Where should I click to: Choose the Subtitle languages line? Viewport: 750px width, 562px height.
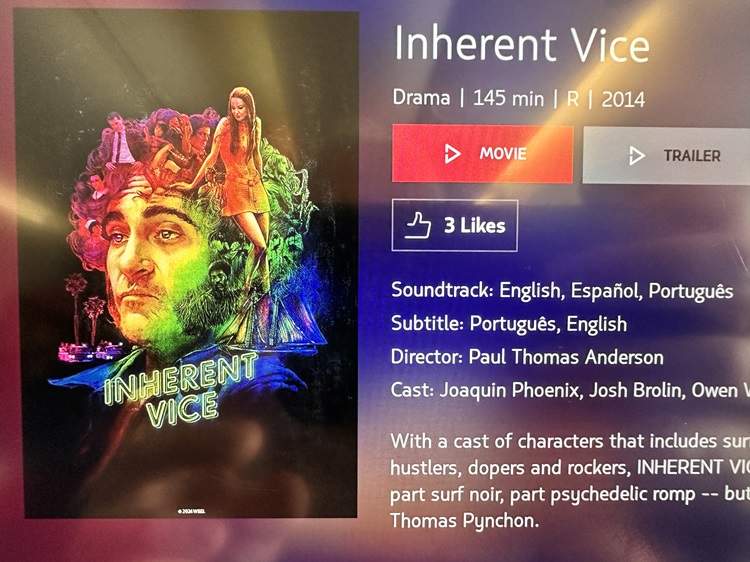click(x=509, y=324)
